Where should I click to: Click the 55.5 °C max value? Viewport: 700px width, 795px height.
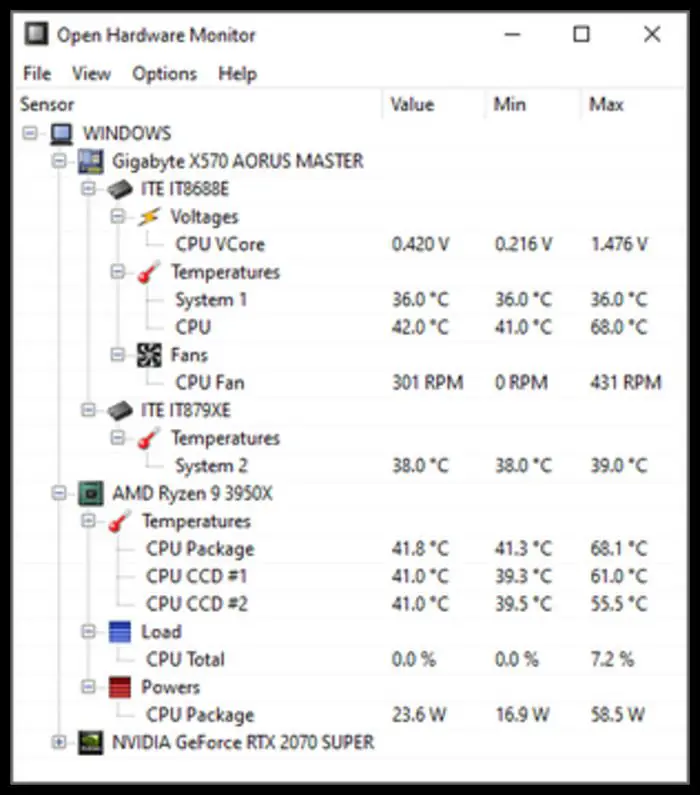pyautogui.click(x=619, y=604)
